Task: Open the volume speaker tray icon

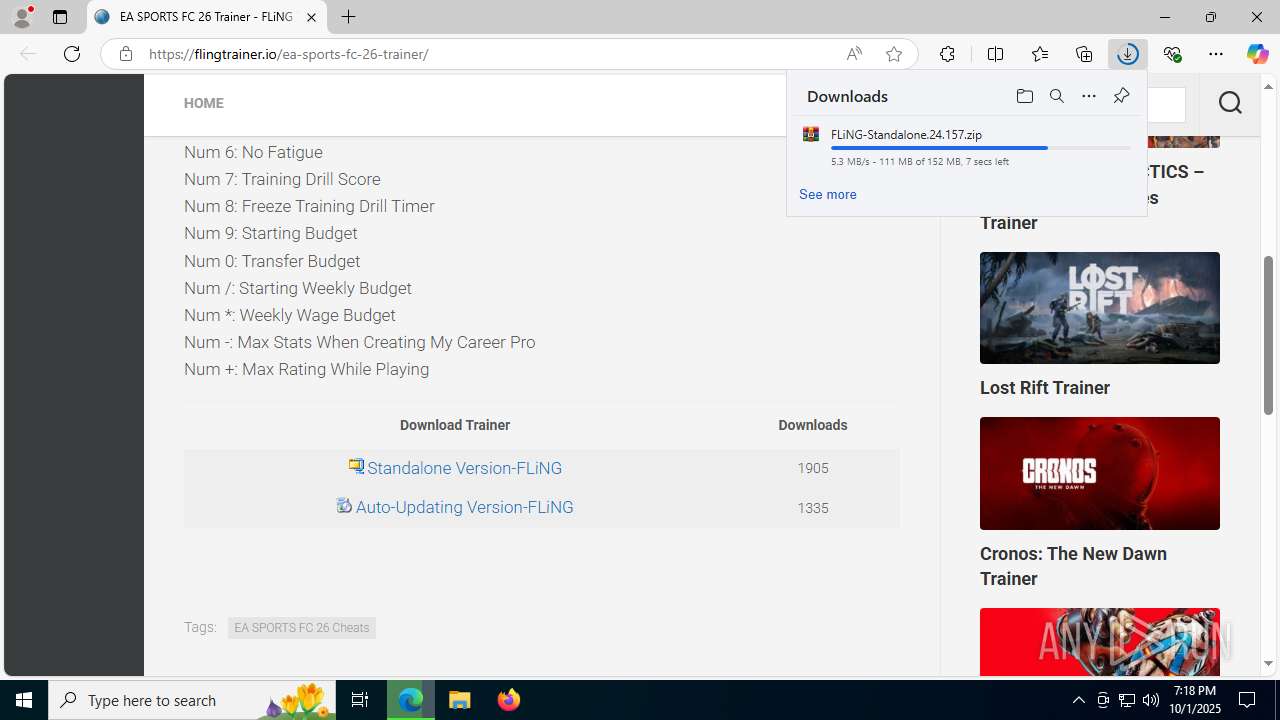Action: pos(1151,700)
